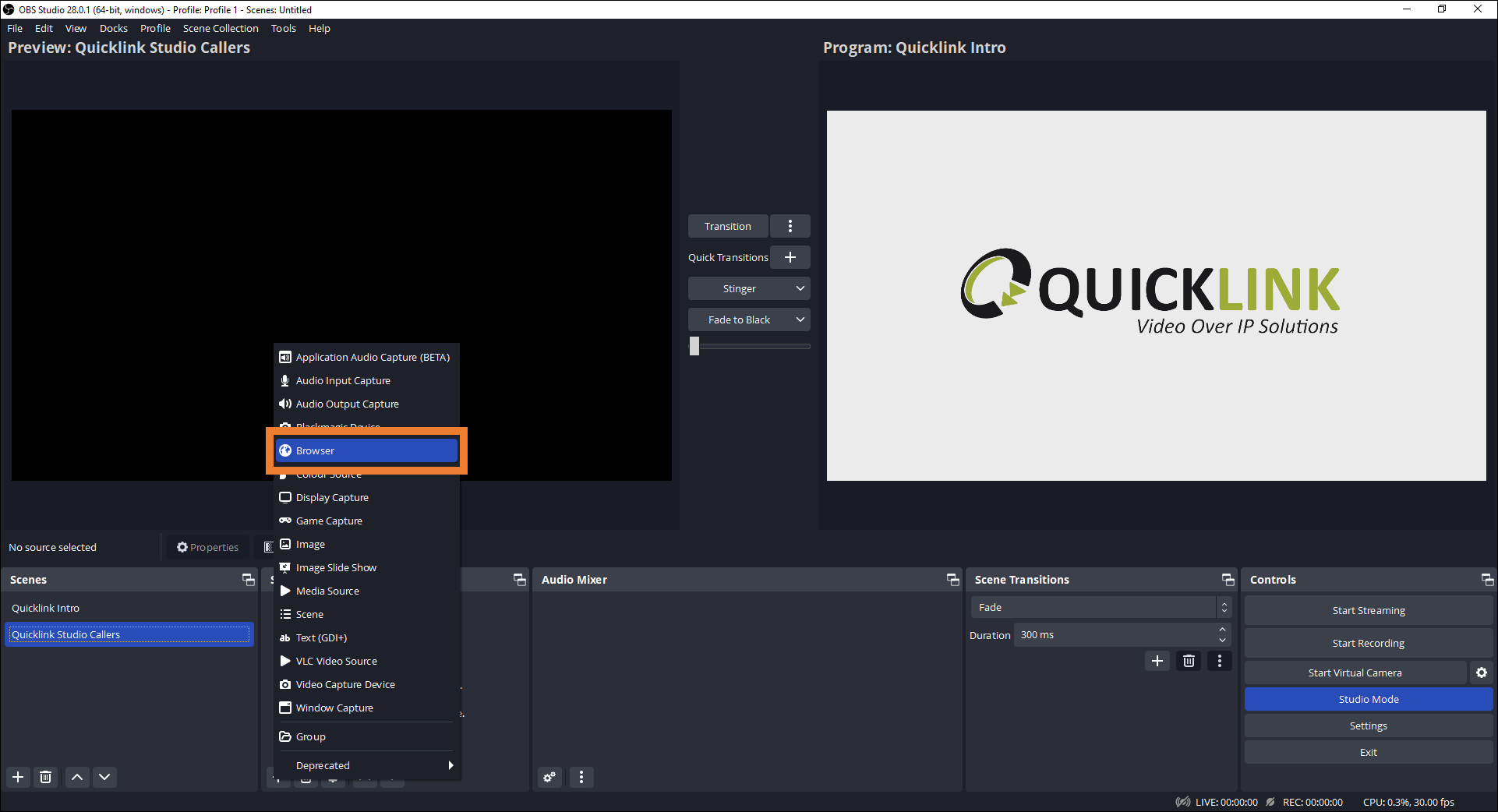Screen dimensions: 1498x812
Task: Add a Scene source from menu
Action: pyautogui.click(x=366, y=614)
